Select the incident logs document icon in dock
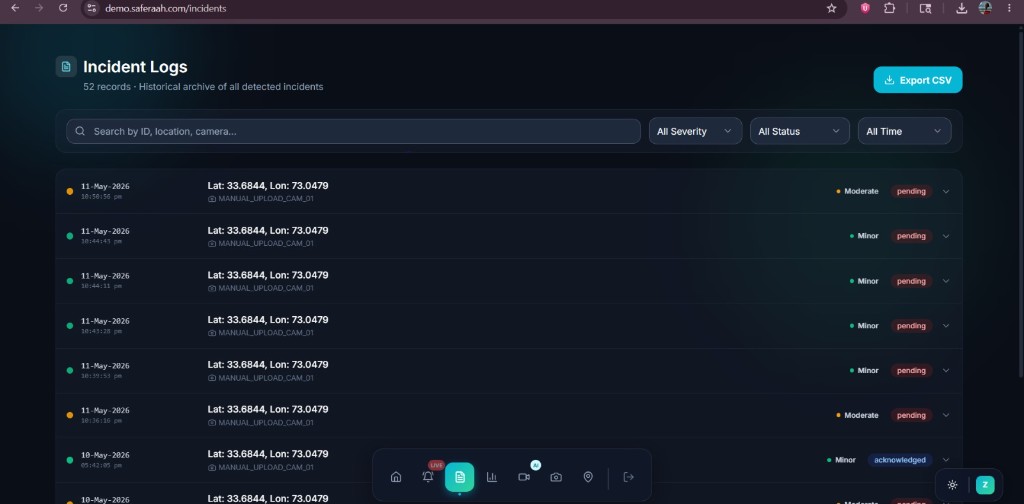Screen dimensions: 1024x504 tap(460, 477)
